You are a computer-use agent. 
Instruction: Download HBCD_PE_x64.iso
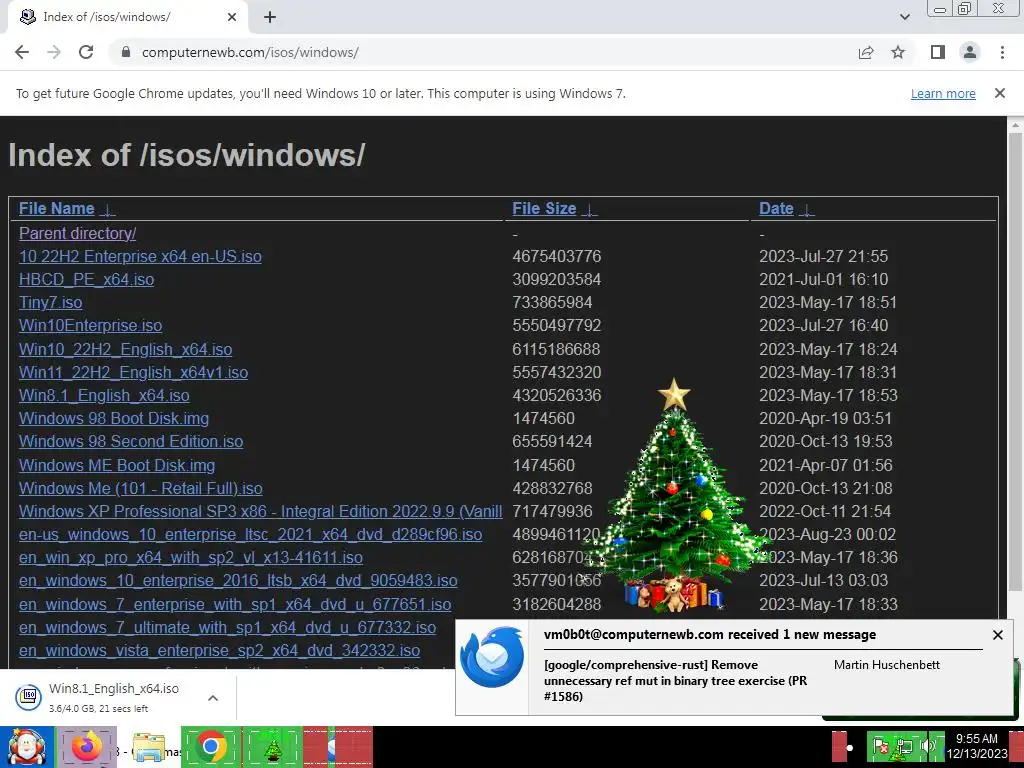(x=86, y=280)
